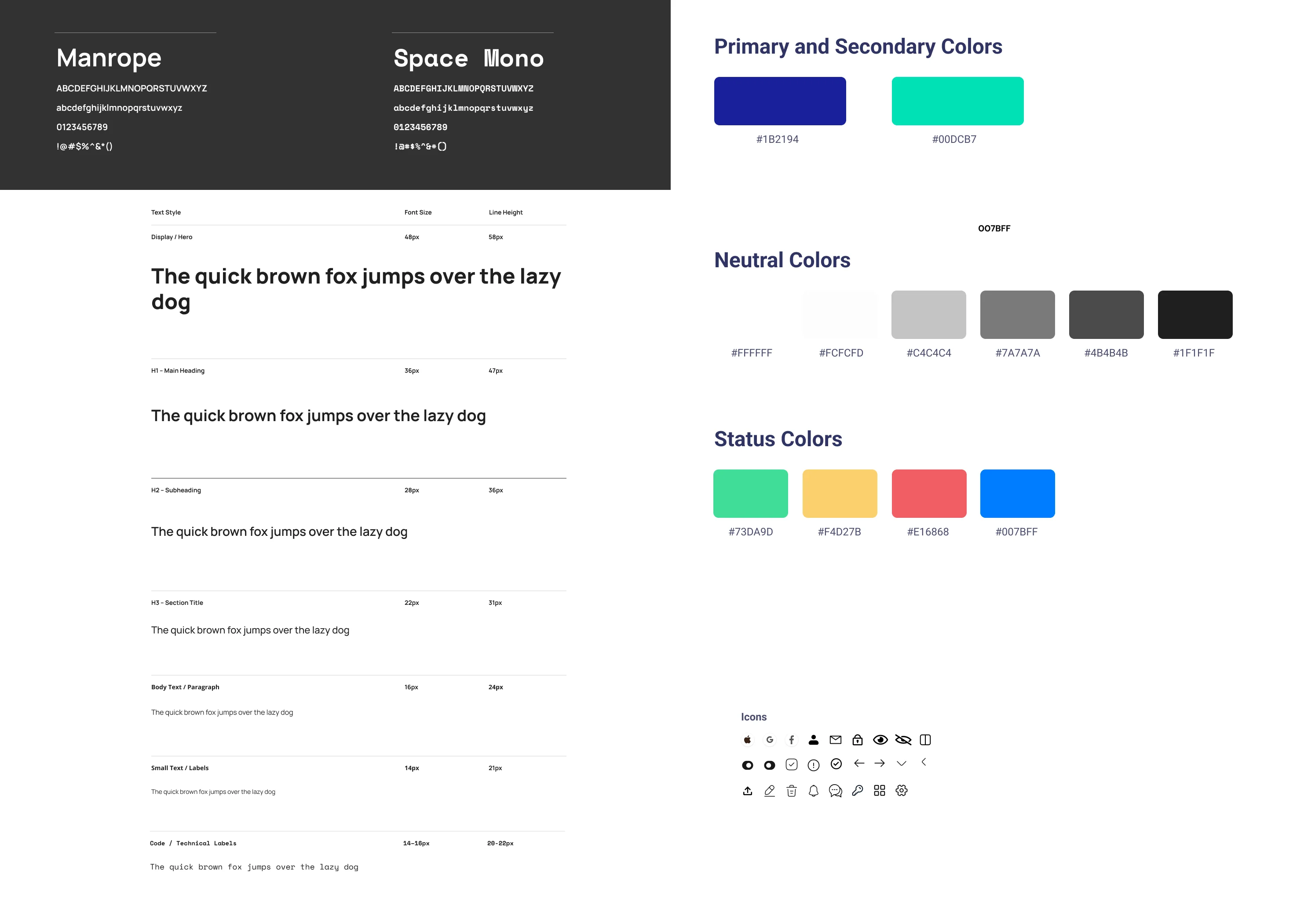Image resolution: width=1304 pixels, height=924 pixels.
Task: Click the 'H1 – Main Heading' style label
Action: [178, 371]
